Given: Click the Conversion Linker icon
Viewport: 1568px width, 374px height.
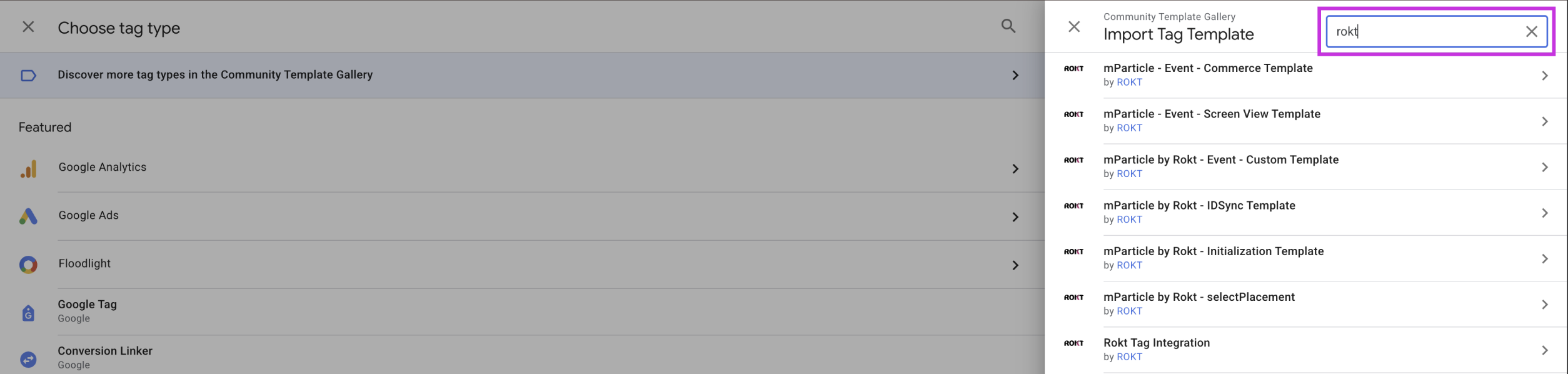Looking at the screenshot, I should tap(28, 359).
